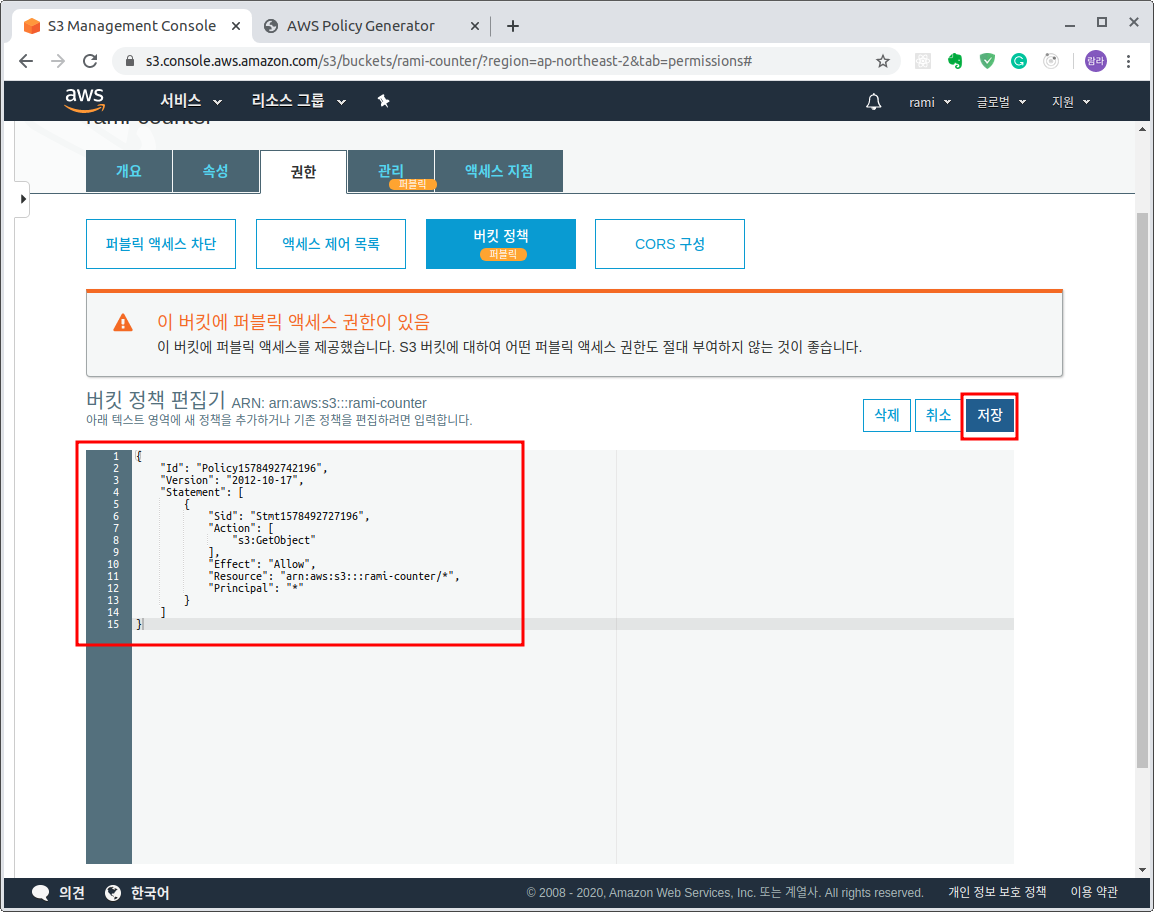Image resolution: width=1154 pixels, height=912 pixels.
Task: Bookmark this page with the star icon
Action: tap(882, 61)
